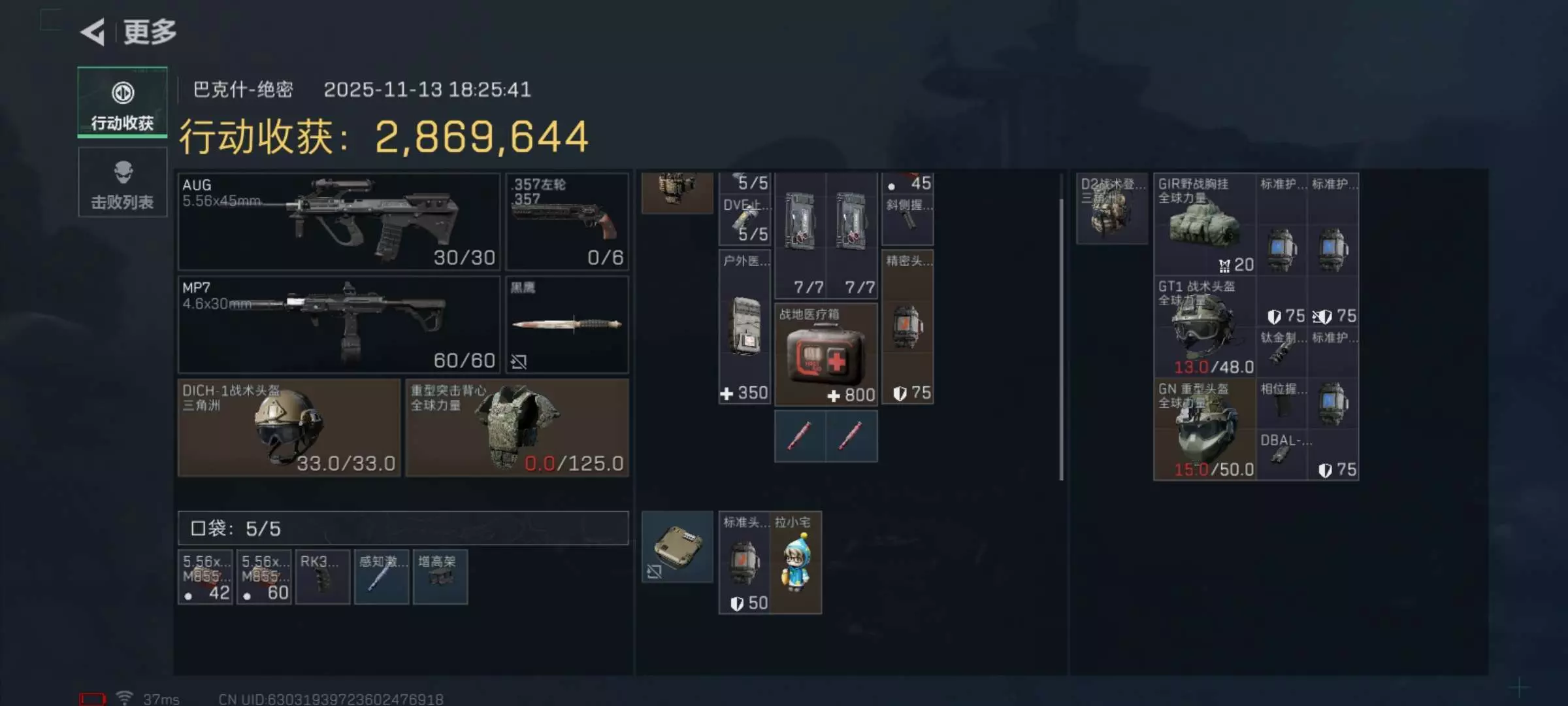Select the 增高架 attachment in pockets

click(x=440, y=577)
